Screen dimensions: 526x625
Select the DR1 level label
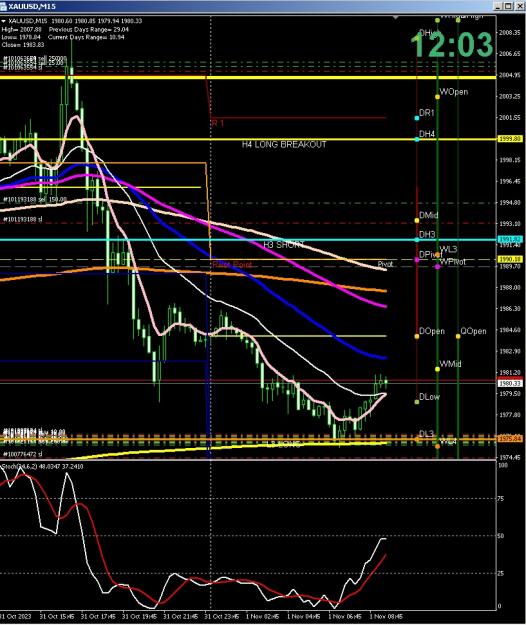tap(427, 113)
